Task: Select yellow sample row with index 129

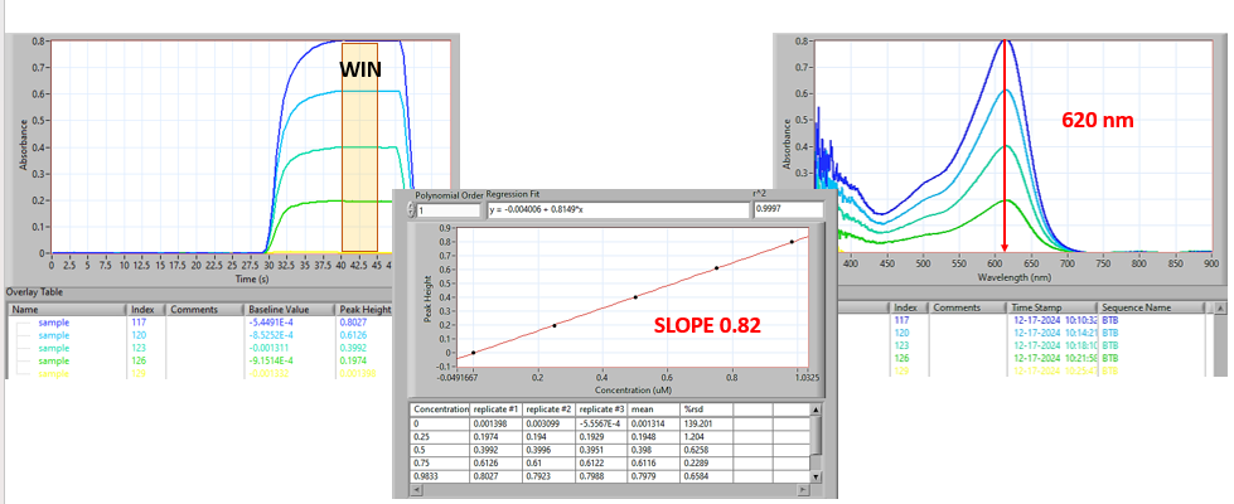Action: tap(55, 373)
